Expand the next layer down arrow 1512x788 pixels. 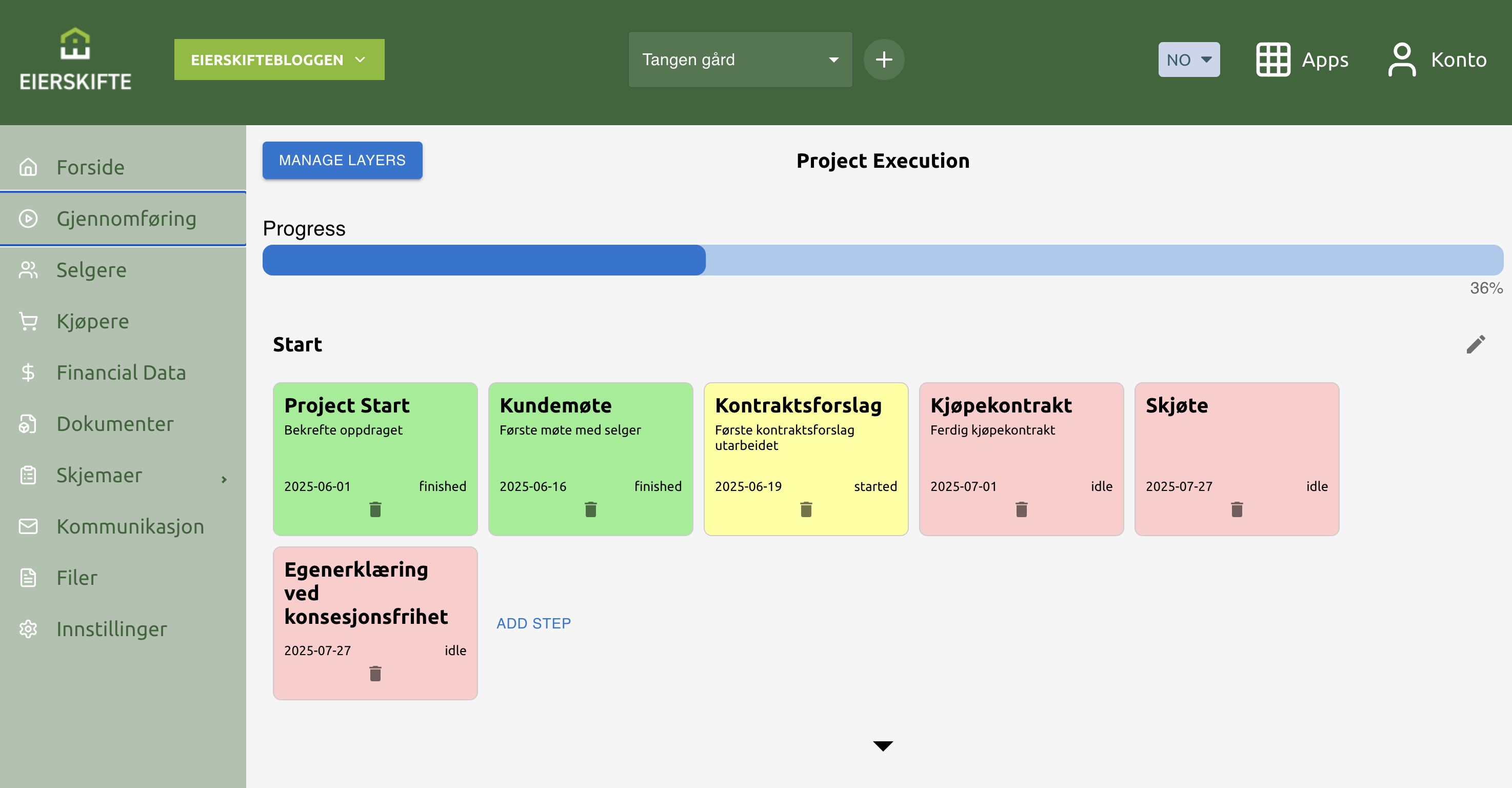point(883,746)
